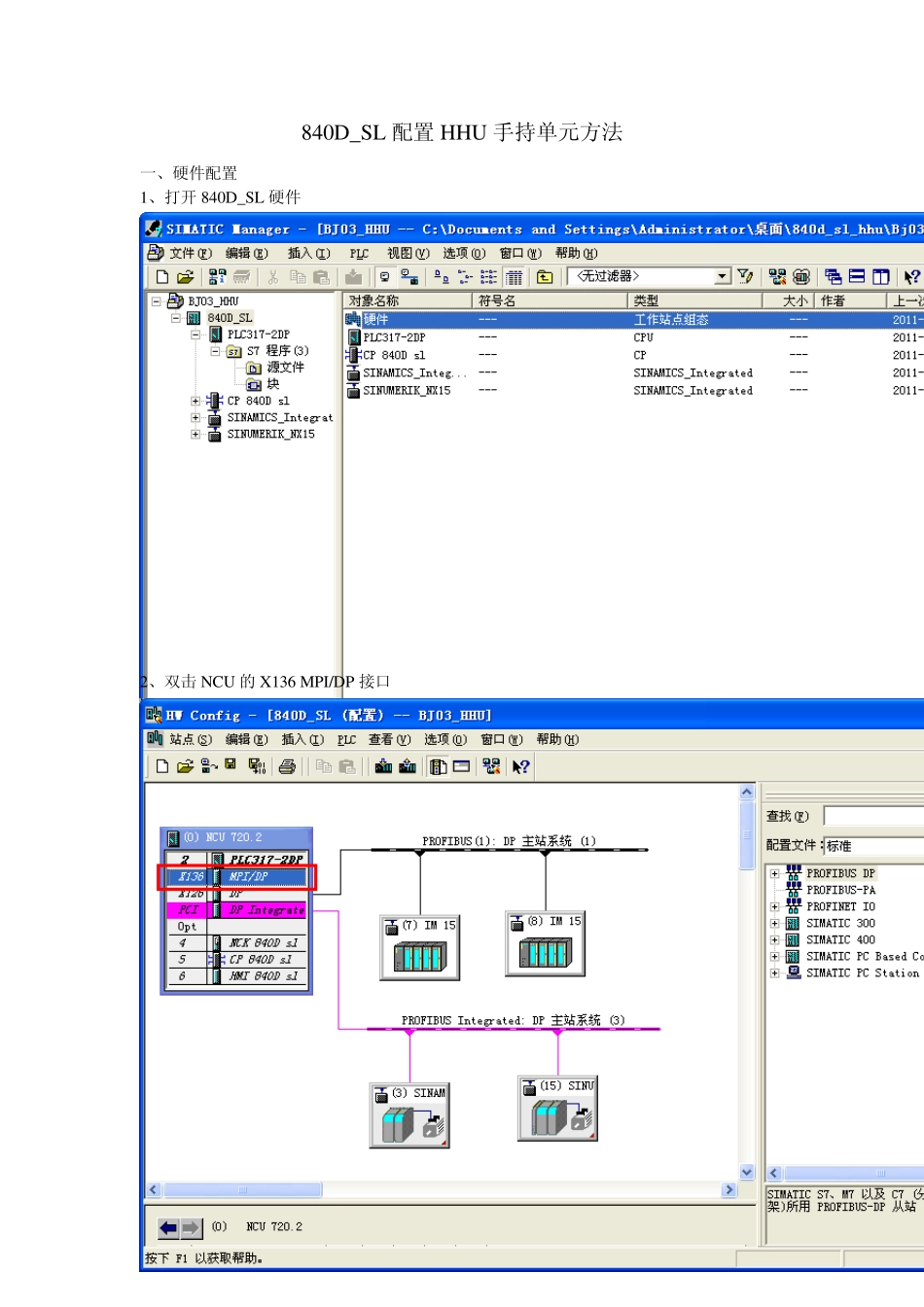Click Save and Compile icon in HW Config

point(257,766)
